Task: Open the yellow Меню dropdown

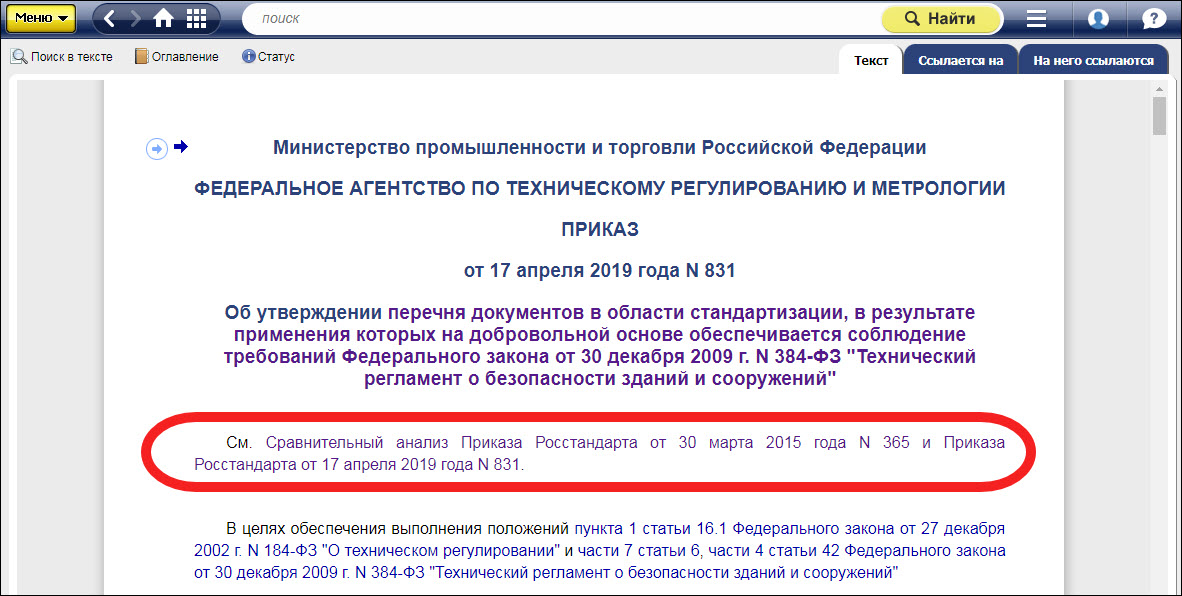Action: pyautogui.click(x=41, y=18)
